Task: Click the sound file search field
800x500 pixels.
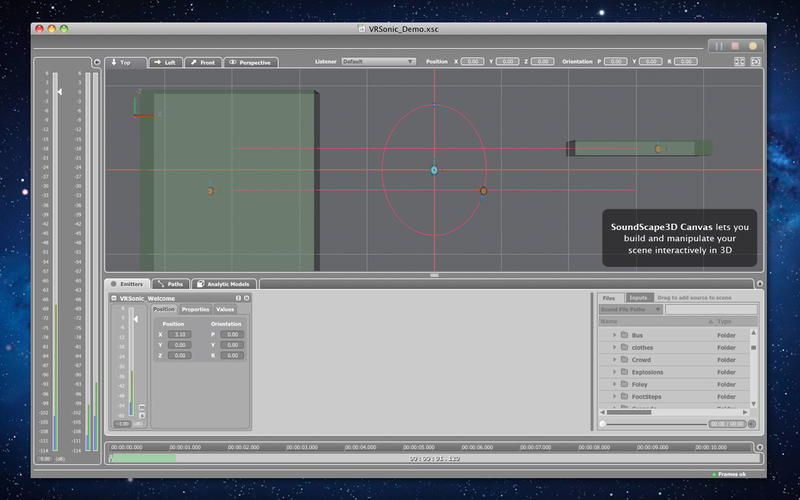Action: tap(711, 310)
